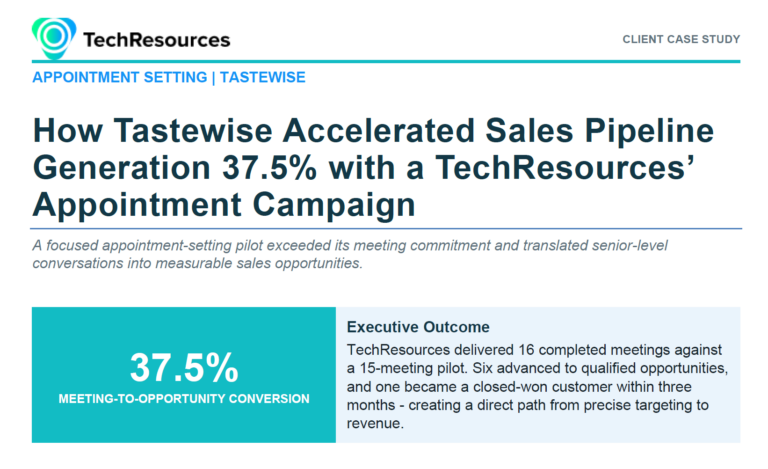Click the thin blue line under headline
768x469 pixels.
386,228
